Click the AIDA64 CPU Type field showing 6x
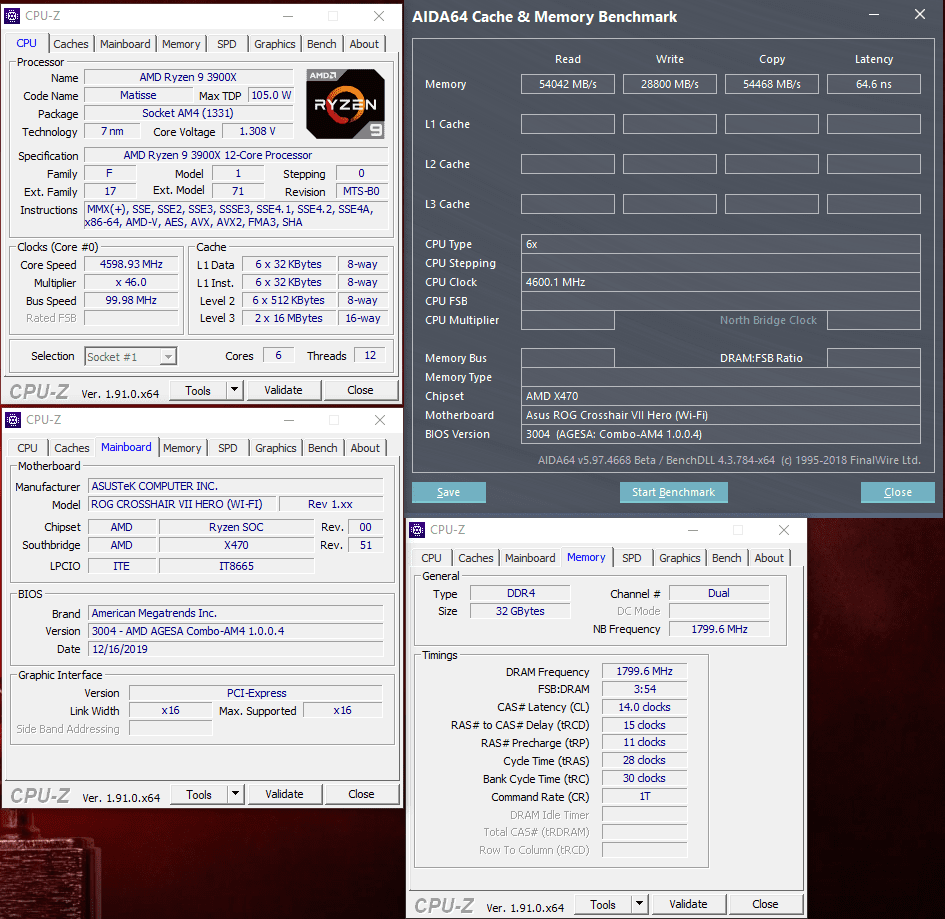Viewport: 945px width, 919px height. (x=720, y=244)
